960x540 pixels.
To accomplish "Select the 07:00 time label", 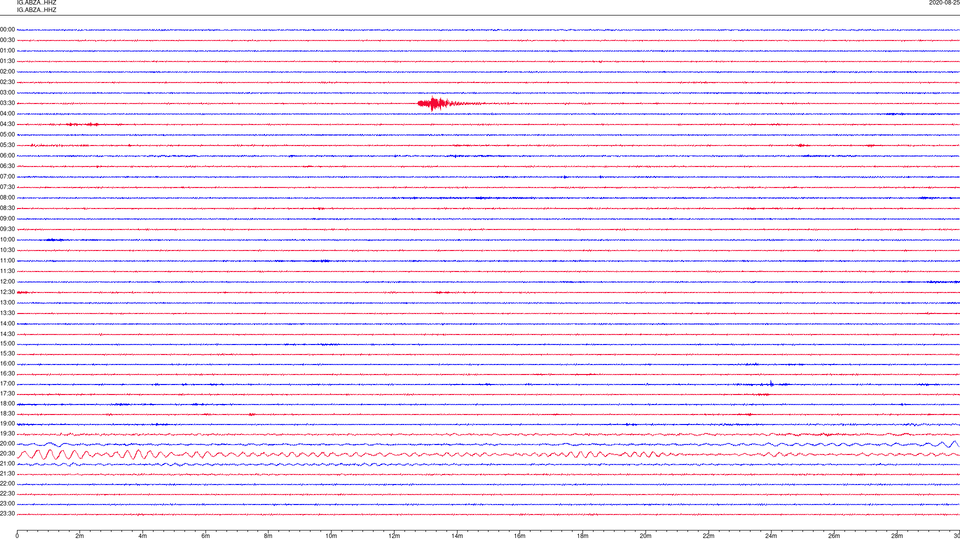I will pos(7,176).
